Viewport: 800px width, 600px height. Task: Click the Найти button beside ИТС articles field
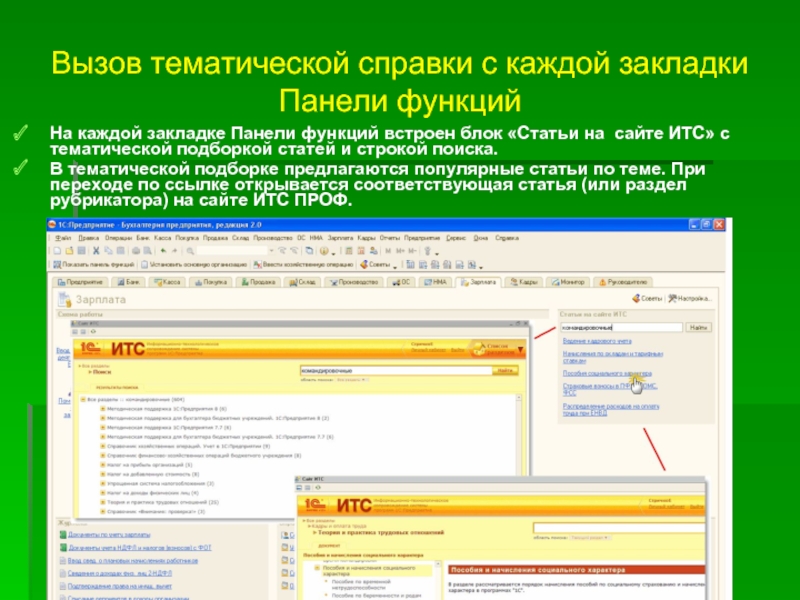pyautogui.click(x=698, y=328)
